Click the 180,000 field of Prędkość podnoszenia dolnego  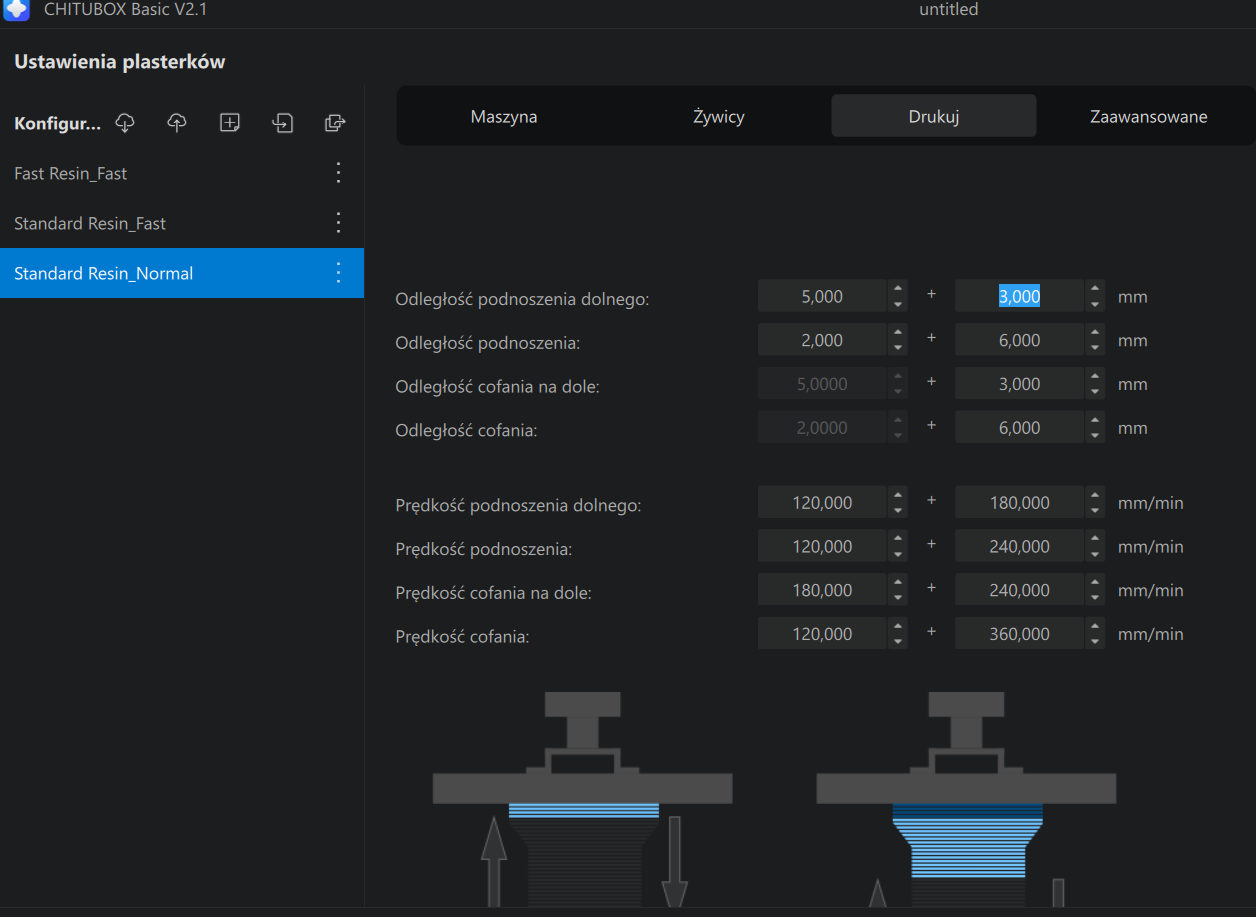[x=1019, y=502]
